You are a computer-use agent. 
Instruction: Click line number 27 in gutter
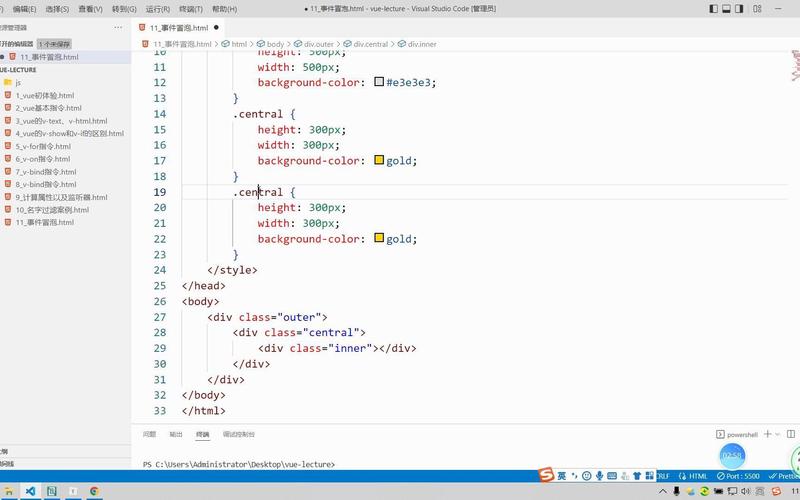coord(160,317)
